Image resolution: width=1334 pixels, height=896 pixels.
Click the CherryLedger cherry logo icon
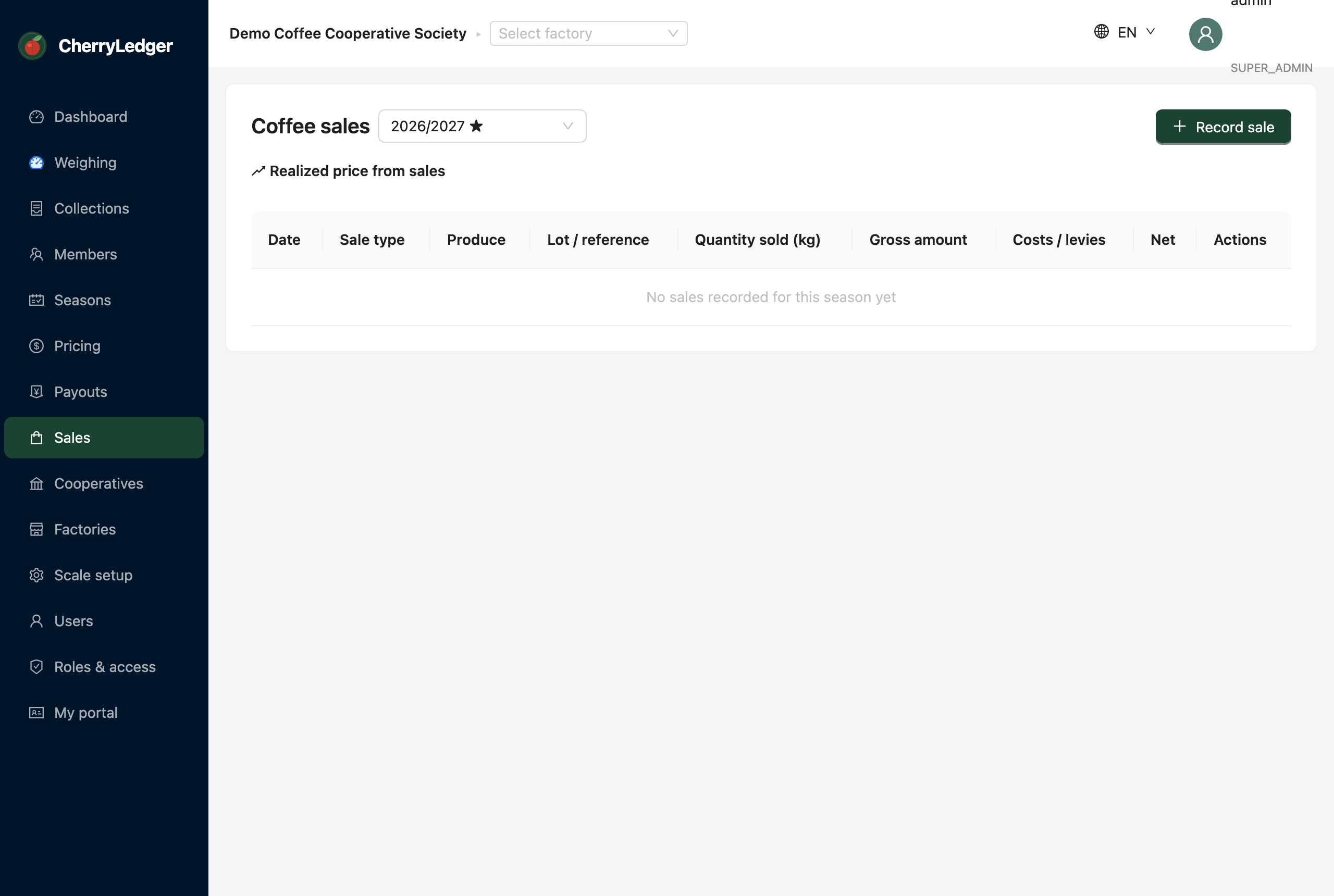[x=33, y=46]
